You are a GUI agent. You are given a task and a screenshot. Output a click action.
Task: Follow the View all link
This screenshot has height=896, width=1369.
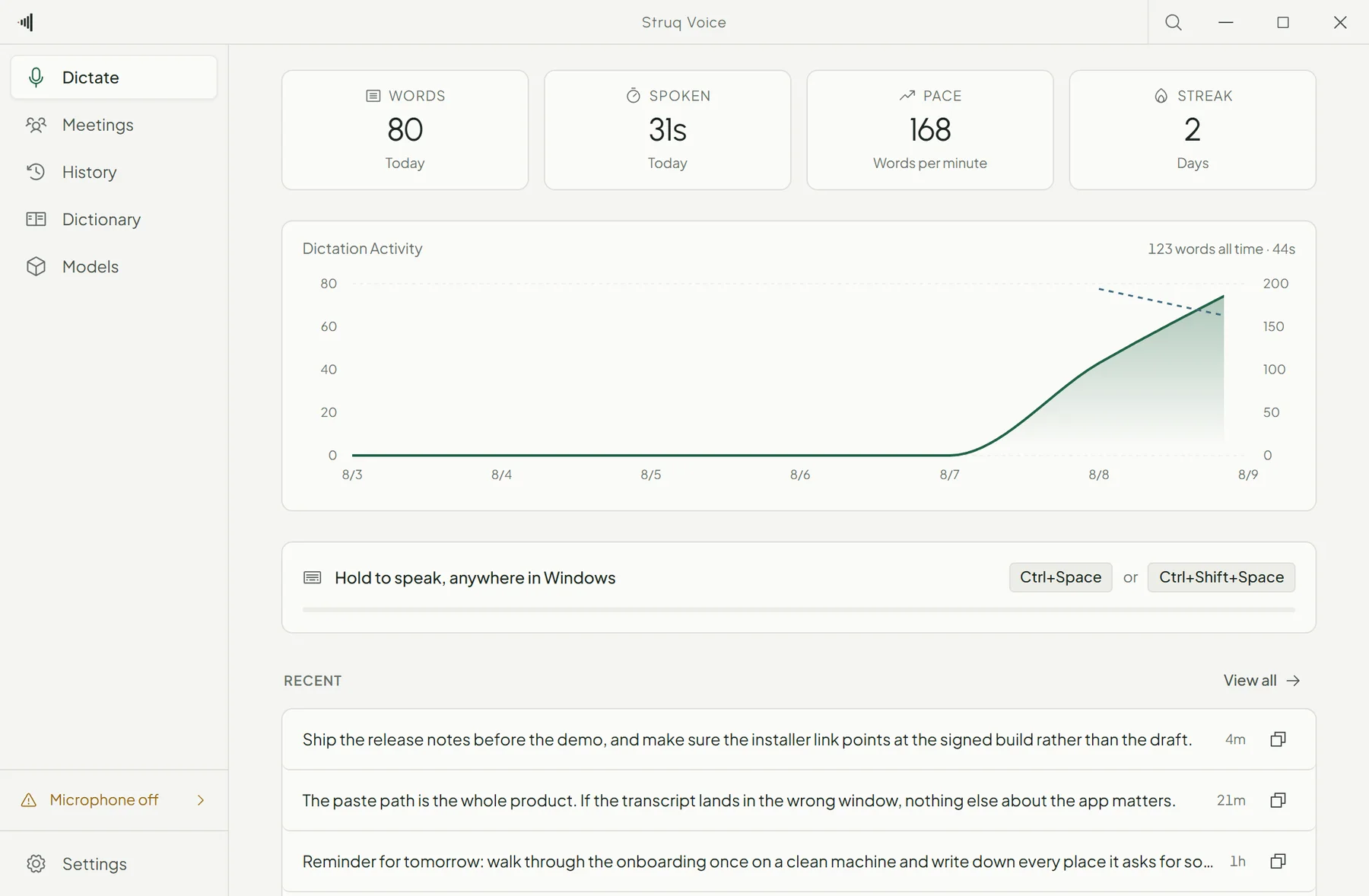1262,681
